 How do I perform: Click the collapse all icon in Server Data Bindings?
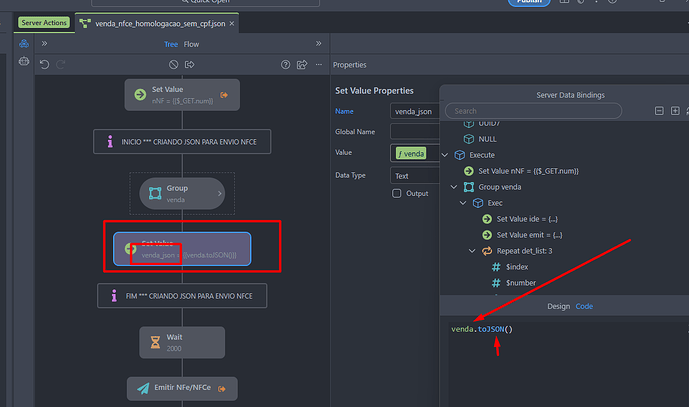659,111
